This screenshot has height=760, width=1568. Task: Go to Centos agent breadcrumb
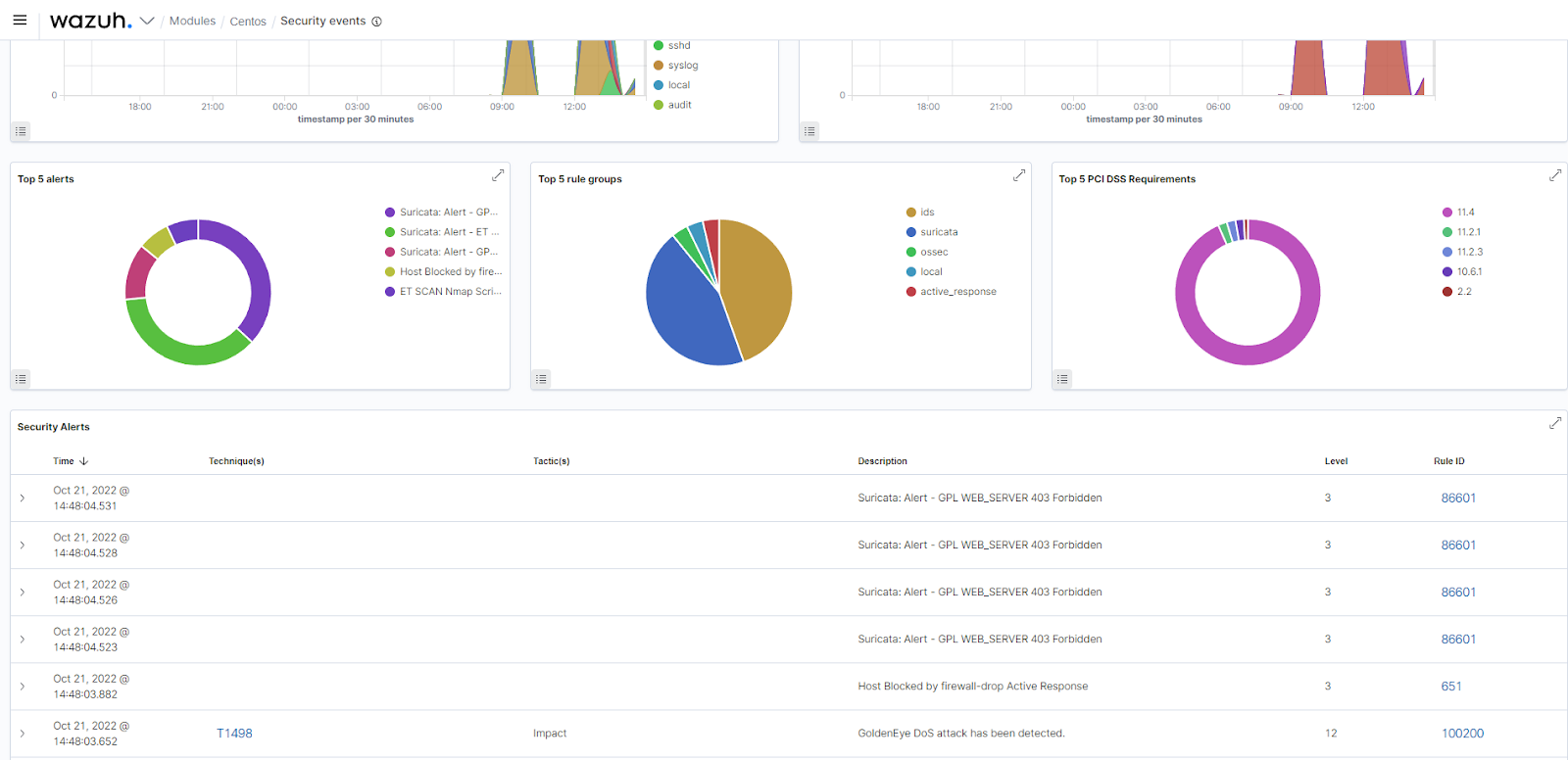tap(248, 22)
